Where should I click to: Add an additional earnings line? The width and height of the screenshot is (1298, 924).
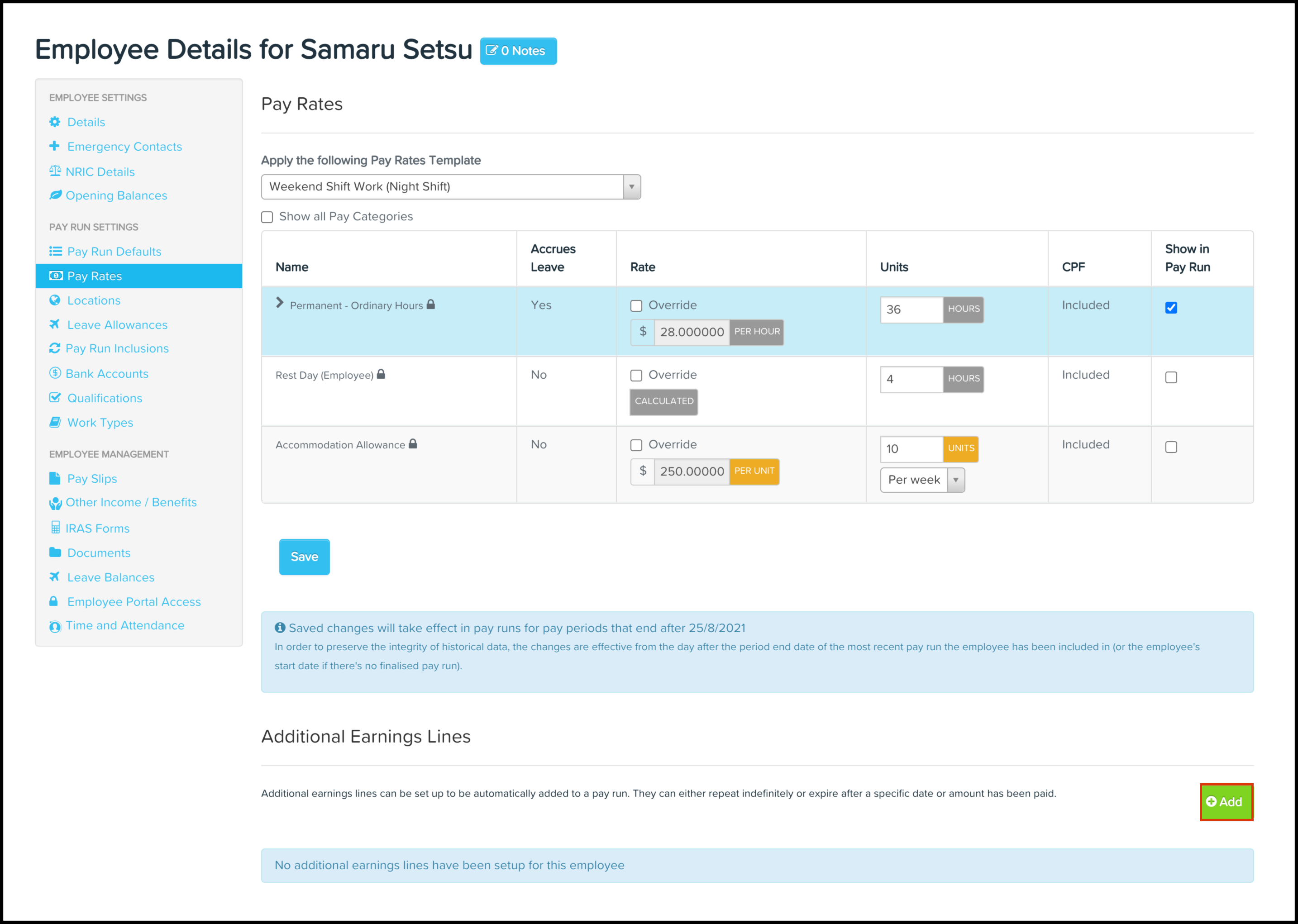click(x=1226, y=802)
